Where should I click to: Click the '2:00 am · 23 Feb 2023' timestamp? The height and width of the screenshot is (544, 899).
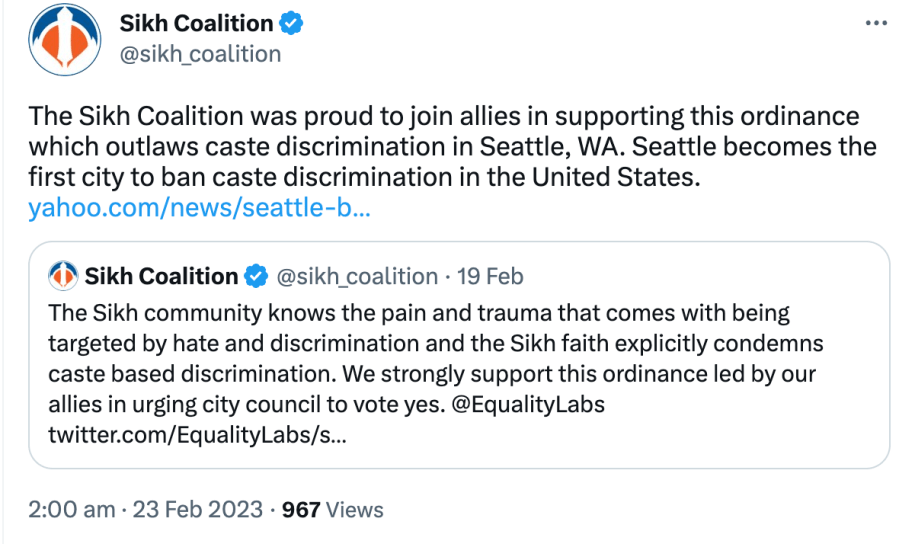point(146,510)
